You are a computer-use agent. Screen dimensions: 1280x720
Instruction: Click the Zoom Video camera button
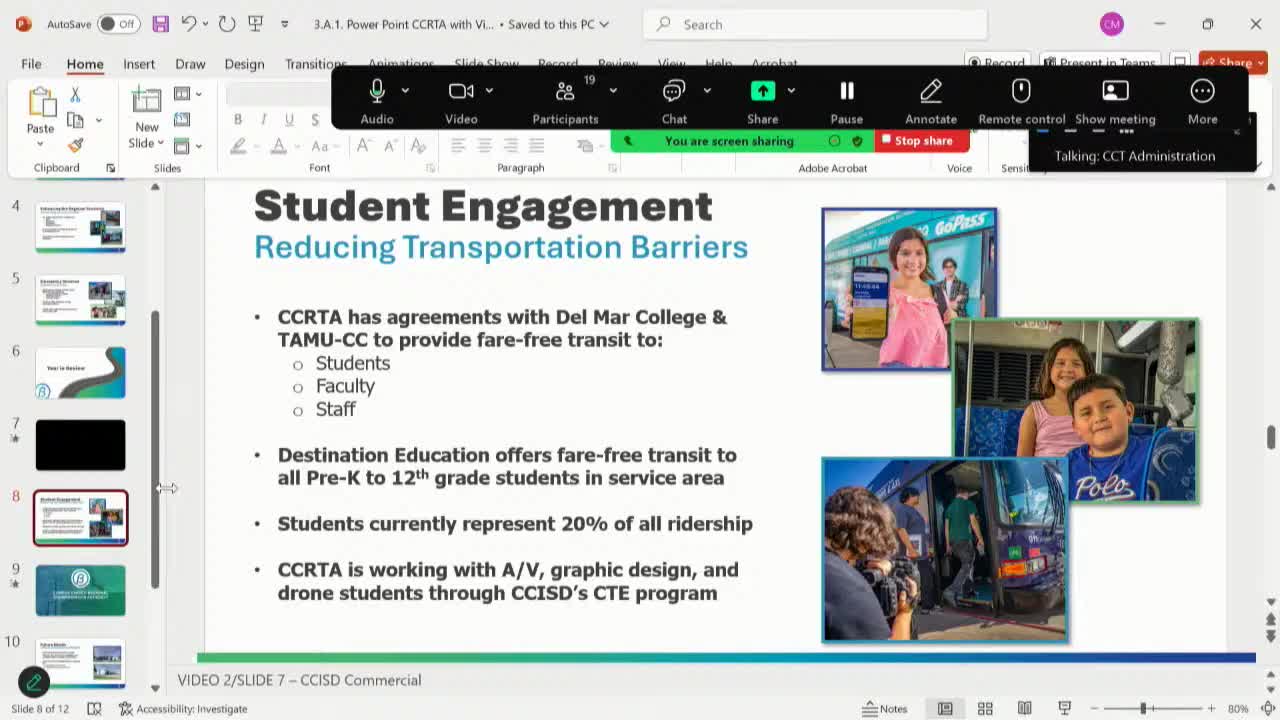pyautogui.click(x=461, y=100)
